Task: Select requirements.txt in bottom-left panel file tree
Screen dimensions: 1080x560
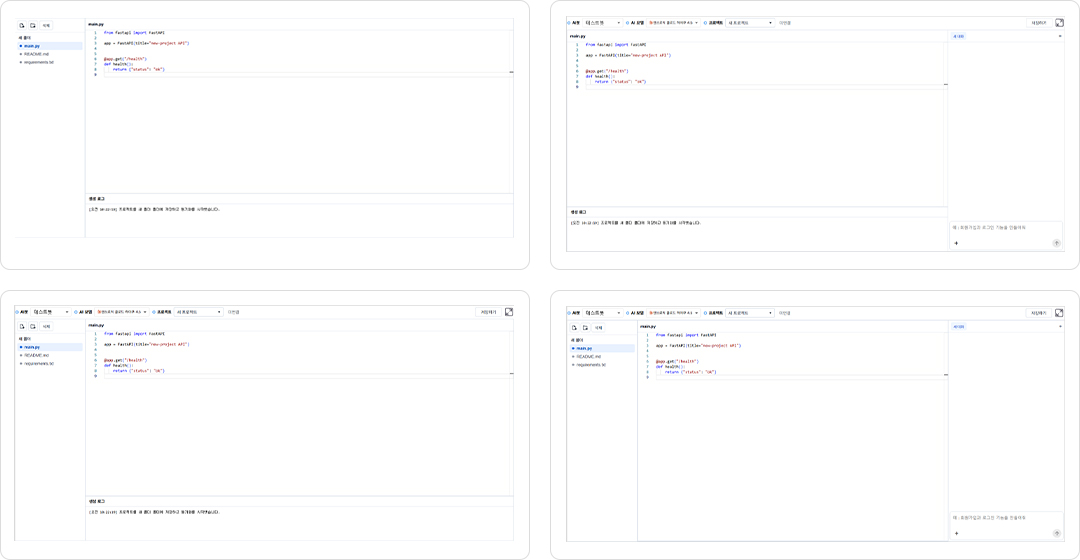Action: pyautogui.click(x=39, y=364)
